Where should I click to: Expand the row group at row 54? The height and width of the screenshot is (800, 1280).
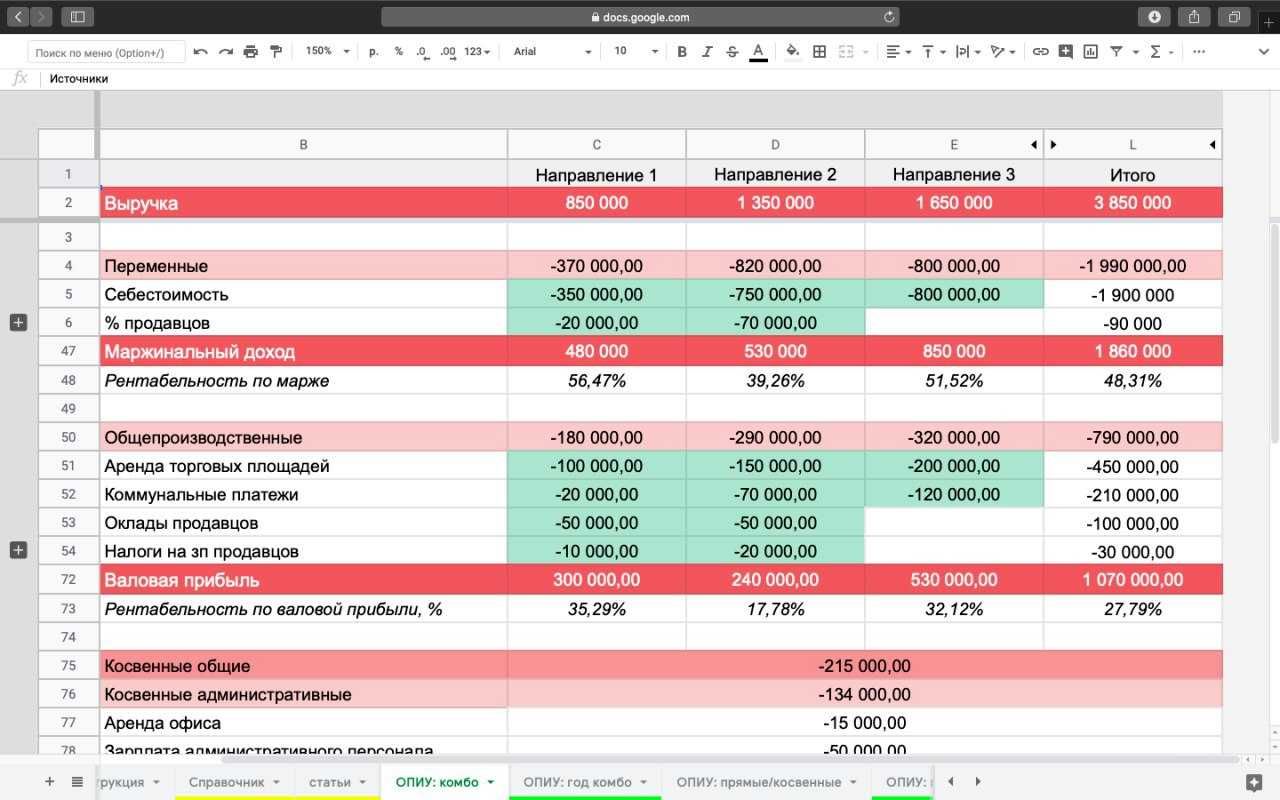tap(18, 550)
